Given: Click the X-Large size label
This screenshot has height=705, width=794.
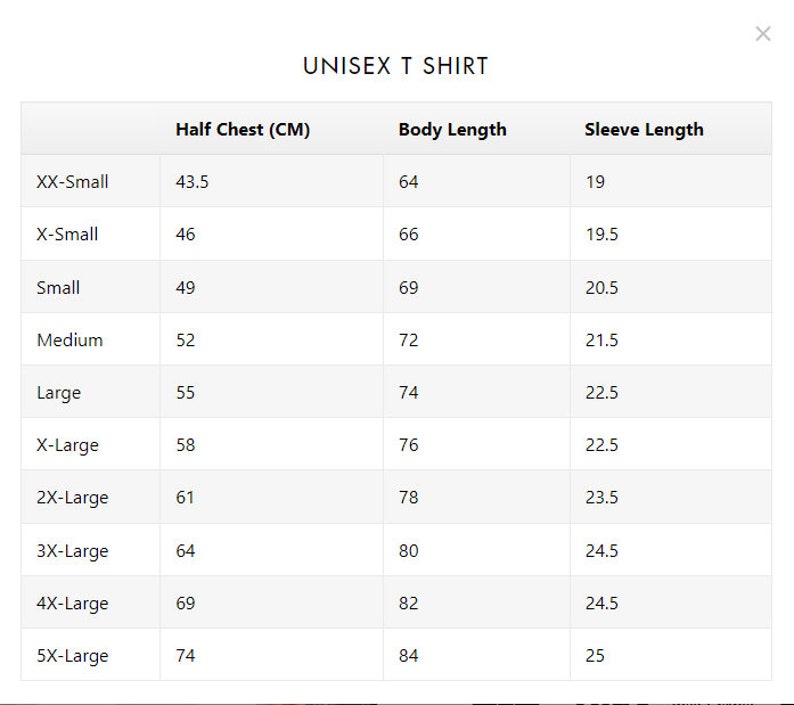Looking at the screenshot, I should [x=67, y=446].
